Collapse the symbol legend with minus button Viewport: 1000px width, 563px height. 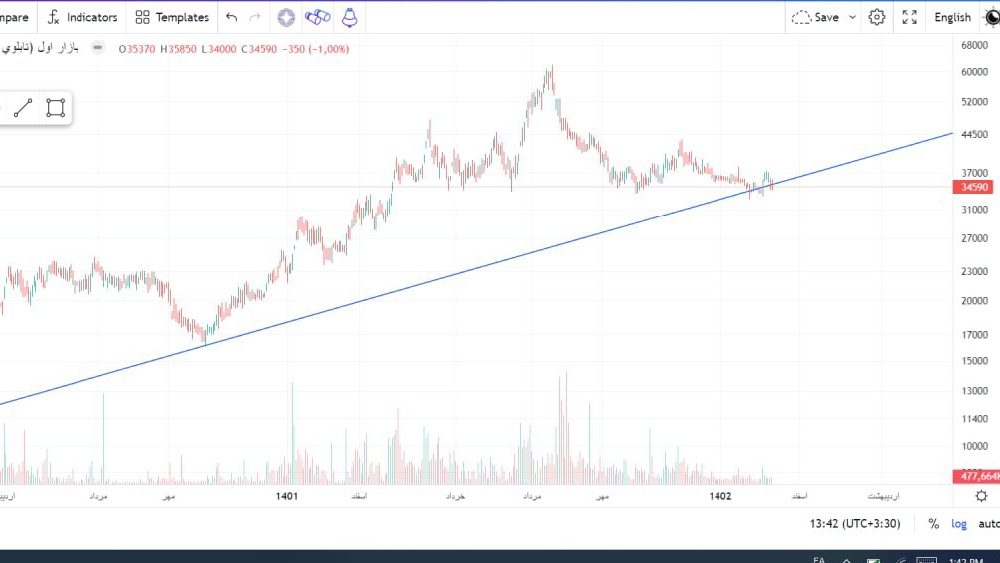(98, 48)
